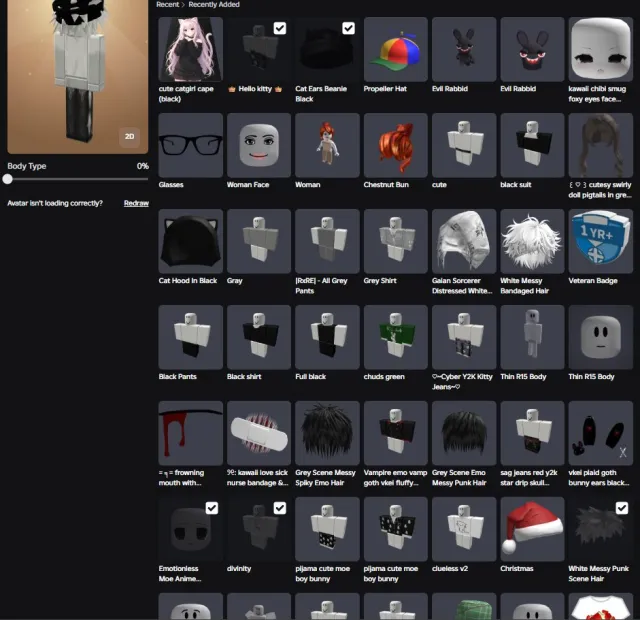Select the Vampire emo vamp goth shirt

[x=396, y=433]
